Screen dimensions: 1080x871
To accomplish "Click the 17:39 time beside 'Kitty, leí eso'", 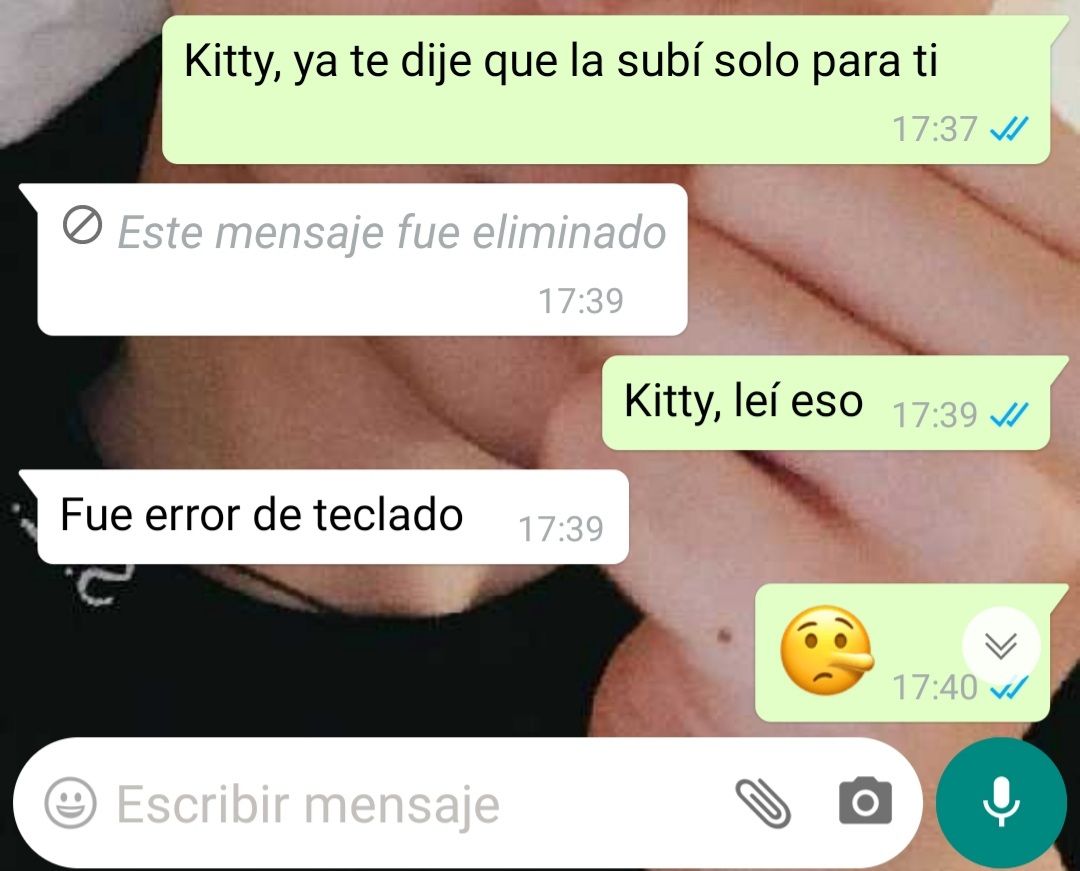I will [x=935, y=414].
